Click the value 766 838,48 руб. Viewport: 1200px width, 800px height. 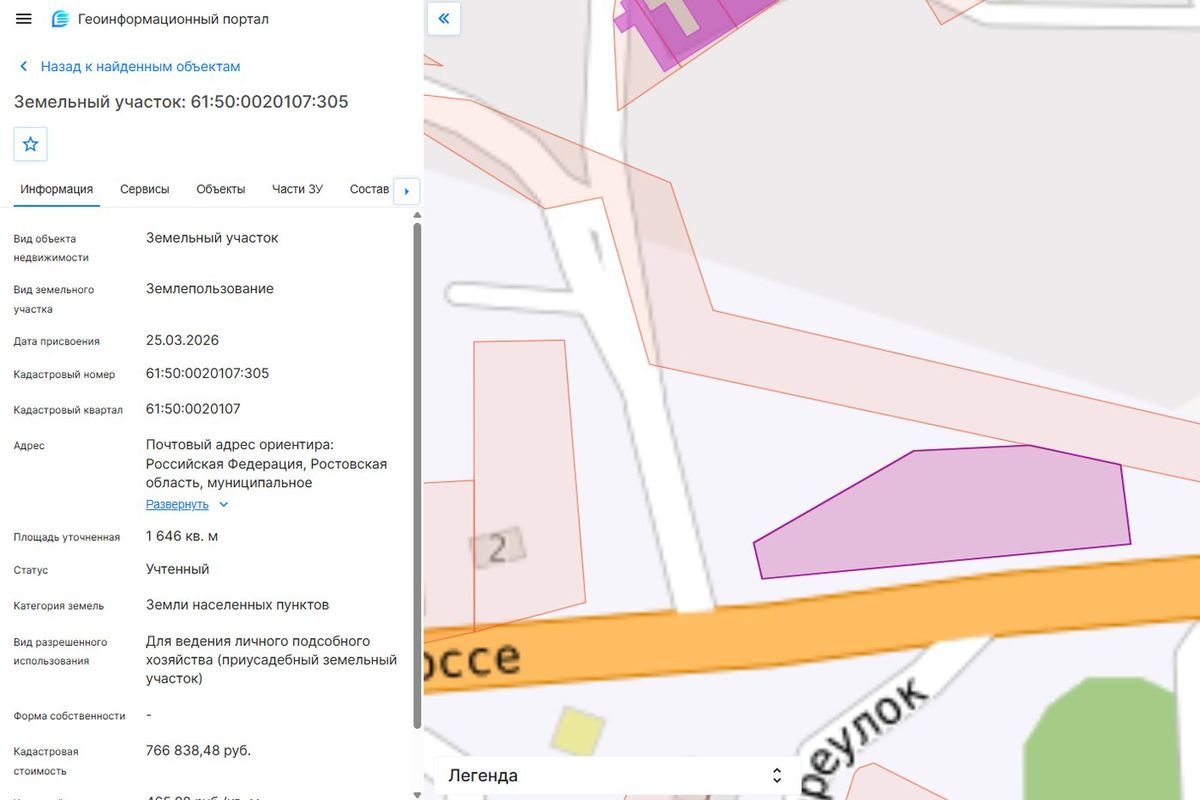pyautogui.click(x=198, y=750)
